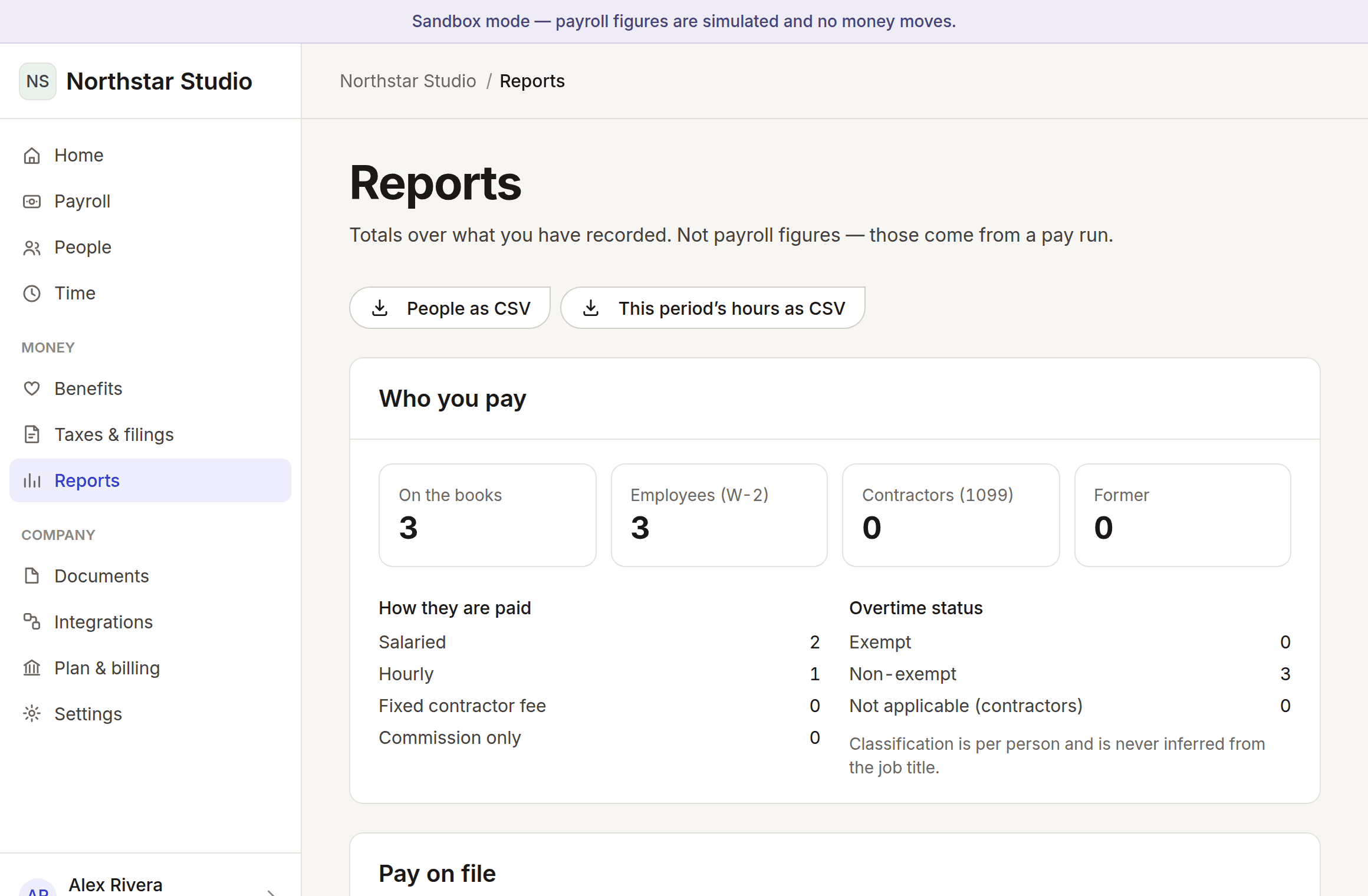Click the Commission only row

pyautogui.click(x=599, y=737)
